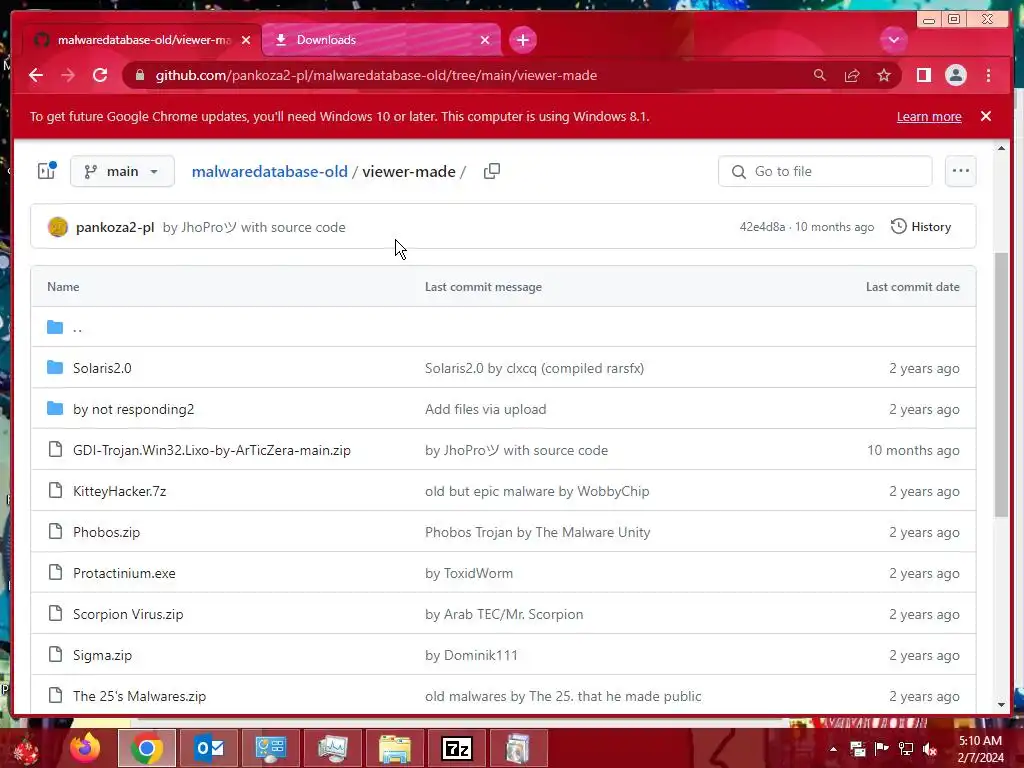Viewport: 1024px width, 768px height.
Task: Click the site lock icon in address bar
Action: (139, 75)
